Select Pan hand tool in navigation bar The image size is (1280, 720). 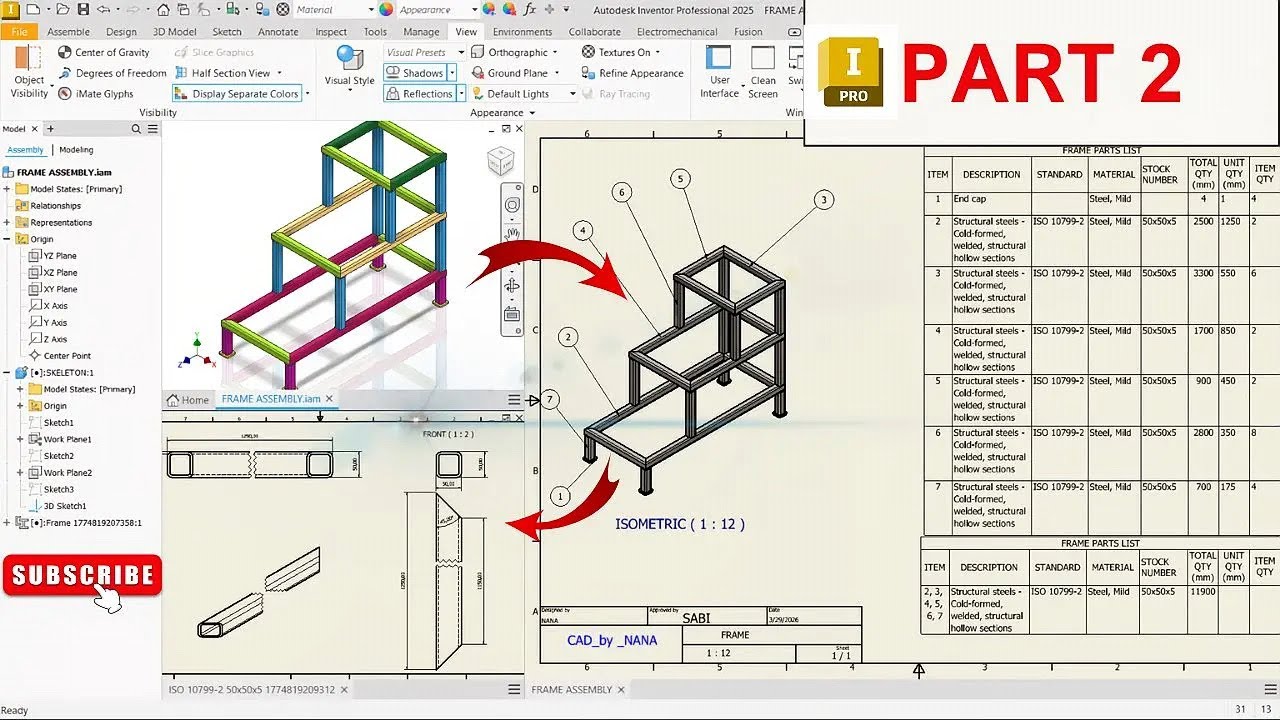512,232
